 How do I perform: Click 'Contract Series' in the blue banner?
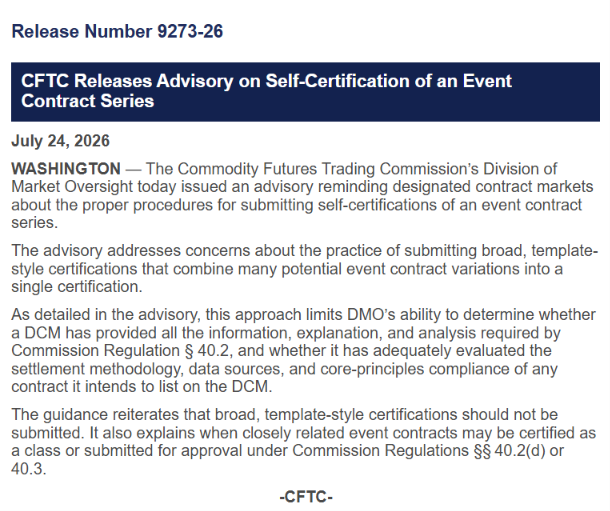(88, 101)
